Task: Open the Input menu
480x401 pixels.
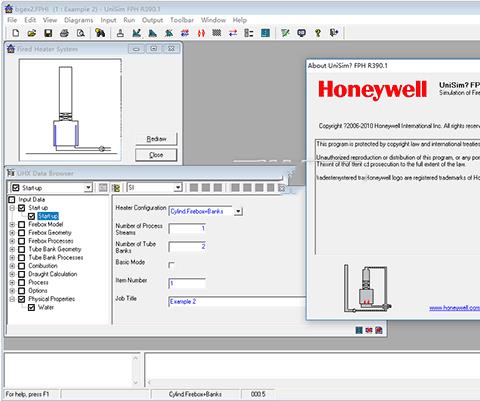Action: coord(108,20)
